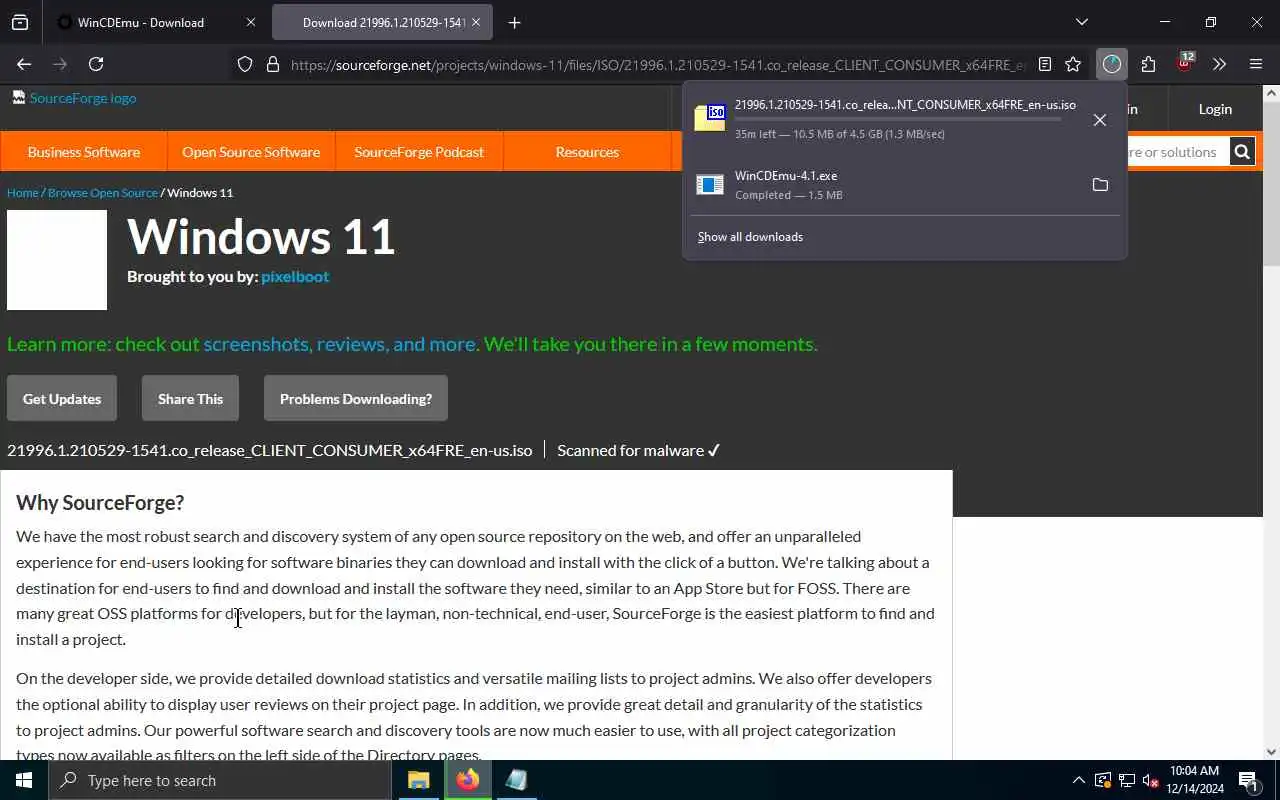Open uBlock Origin extension icon
The image size is (1280, 800).
tap(1184, 63)
